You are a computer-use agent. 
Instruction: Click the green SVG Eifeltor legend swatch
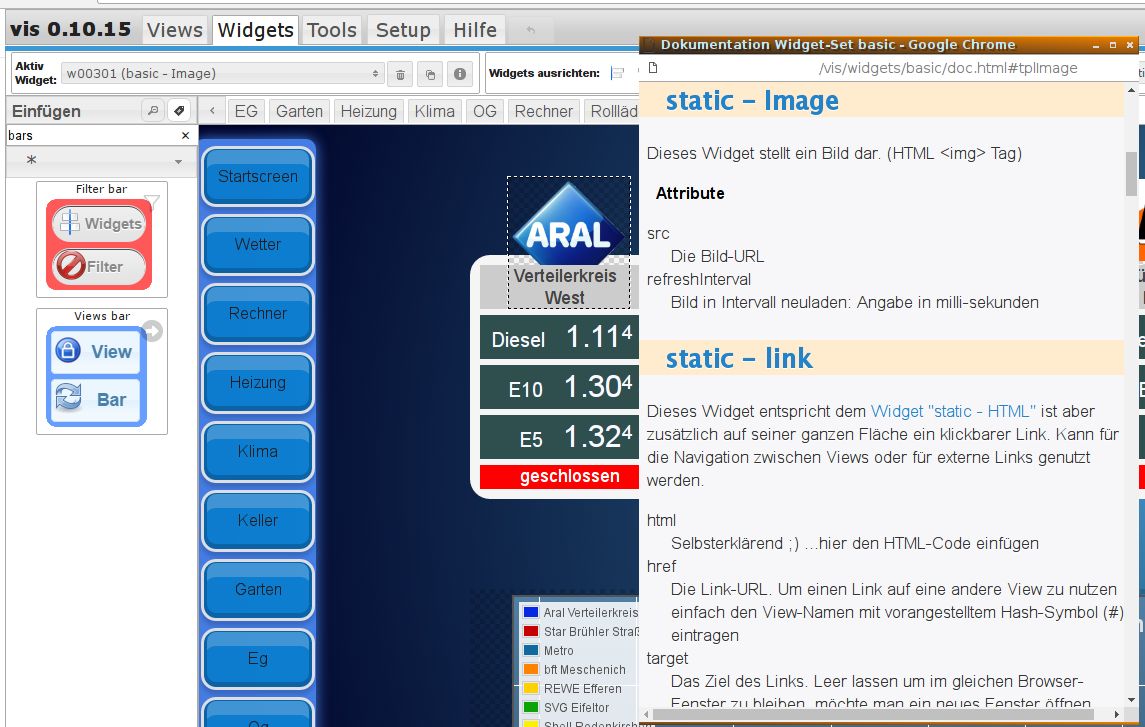pyautogui.click(x=531, y=707)
